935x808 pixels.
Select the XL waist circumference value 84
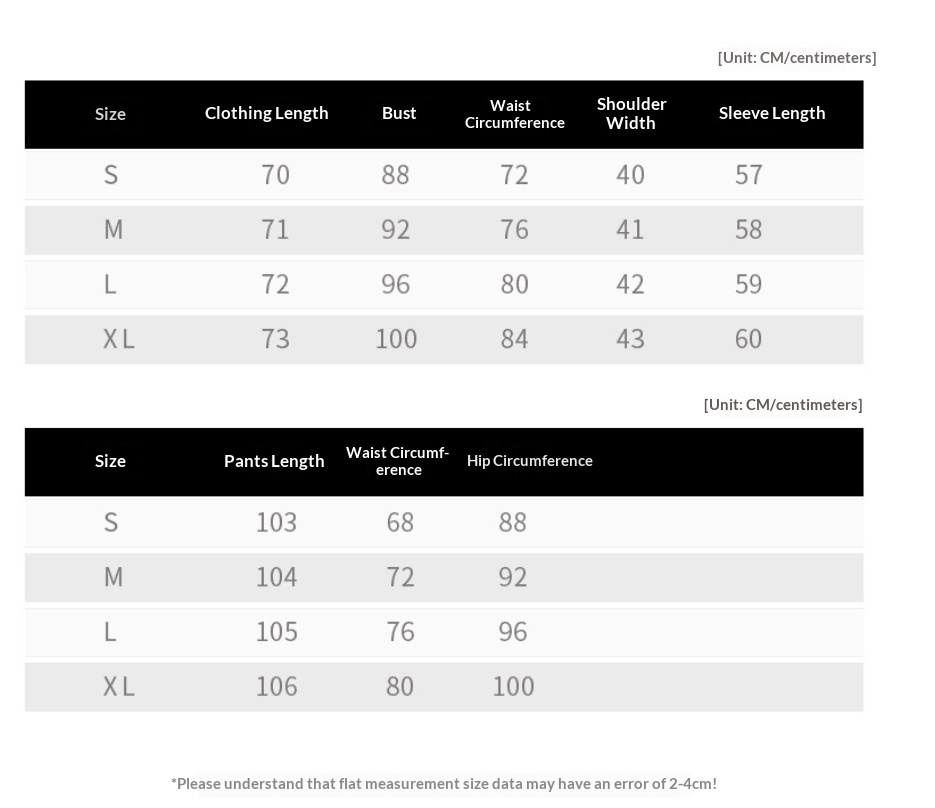click(x=514, y=339)
